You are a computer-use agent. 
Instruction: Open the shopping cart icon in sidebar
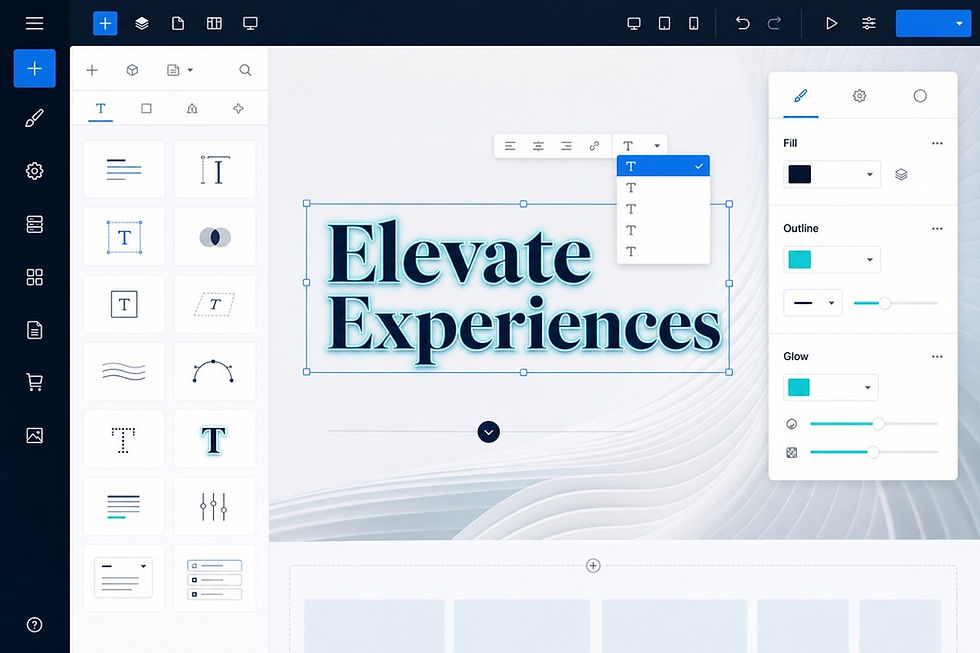pos(34,382)
